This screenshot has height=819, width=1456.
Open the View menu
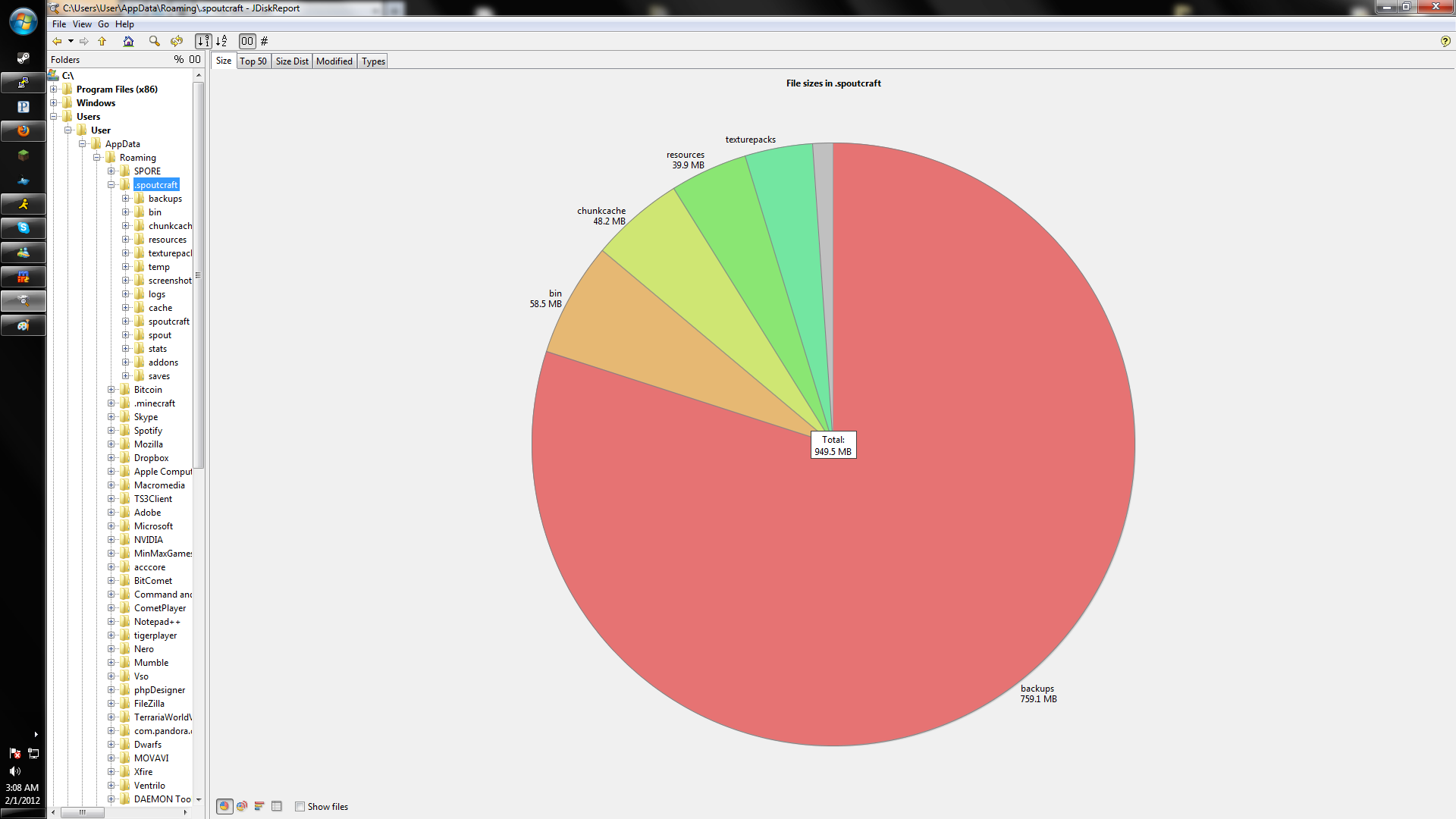click(82, 24)
